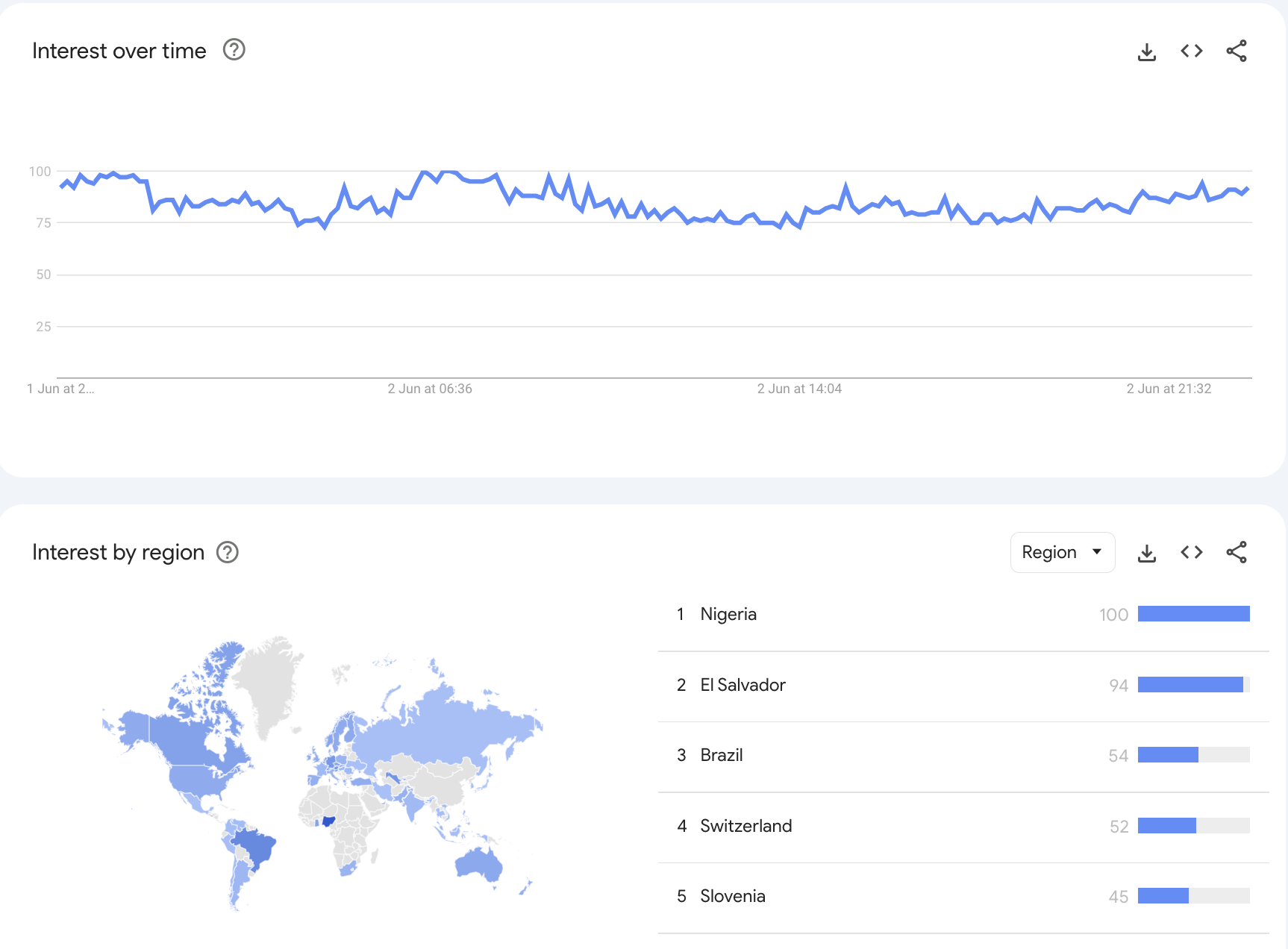Click Nigeria's blue interest bar
This screenshot has height=949, width=1288.
(x=1193, y=614)
